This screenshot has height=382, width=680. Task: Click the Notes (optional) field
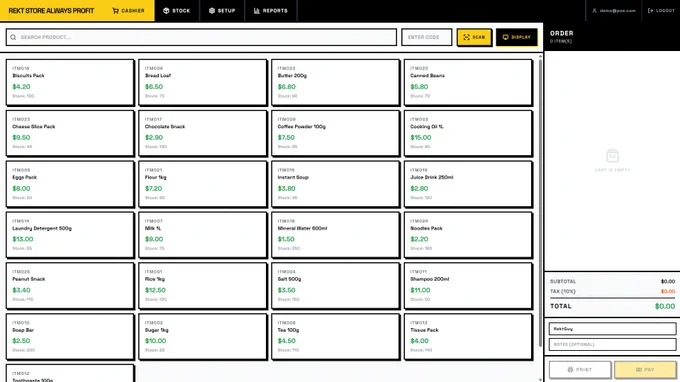tap(612, 344)
